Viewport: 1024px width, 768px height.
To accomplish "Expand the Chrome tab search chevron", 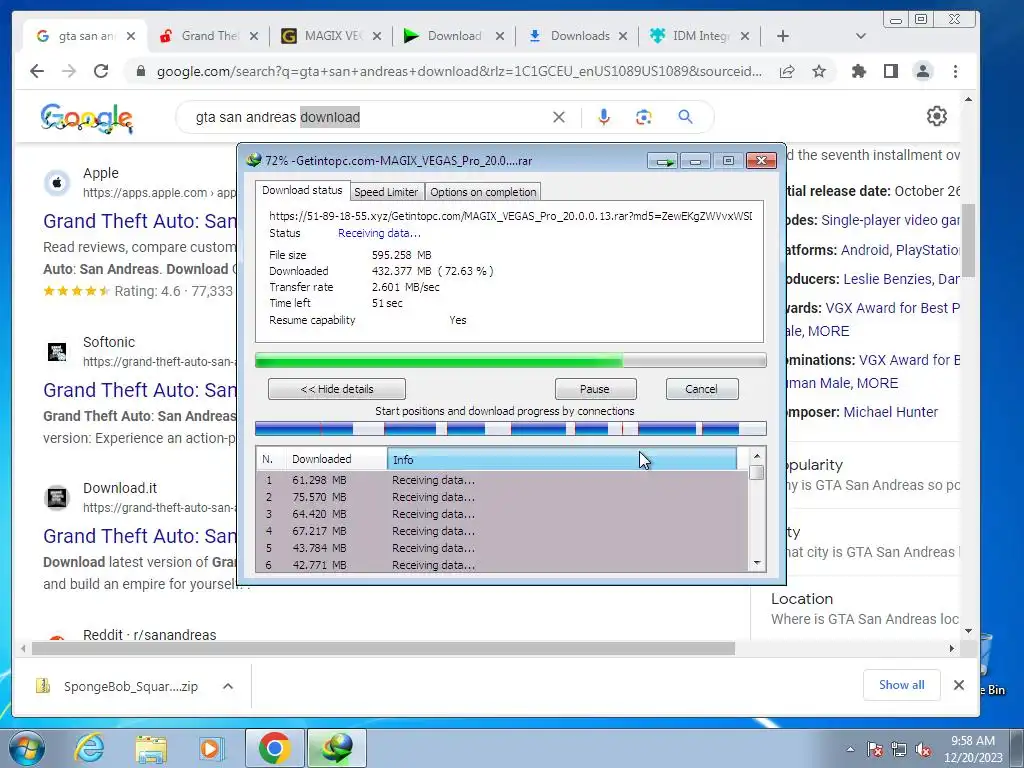I will [x=861, y=36].
